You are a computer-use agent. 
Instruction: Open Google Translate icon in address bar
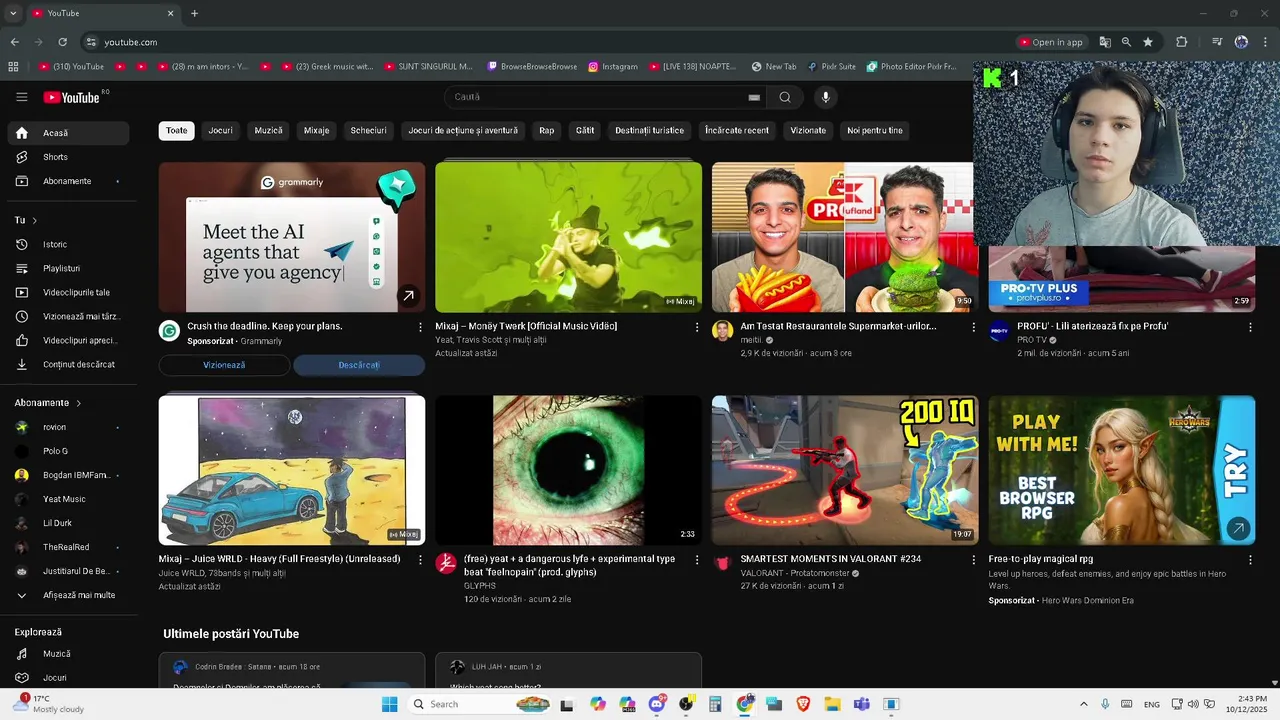[x=1105, y=42]
